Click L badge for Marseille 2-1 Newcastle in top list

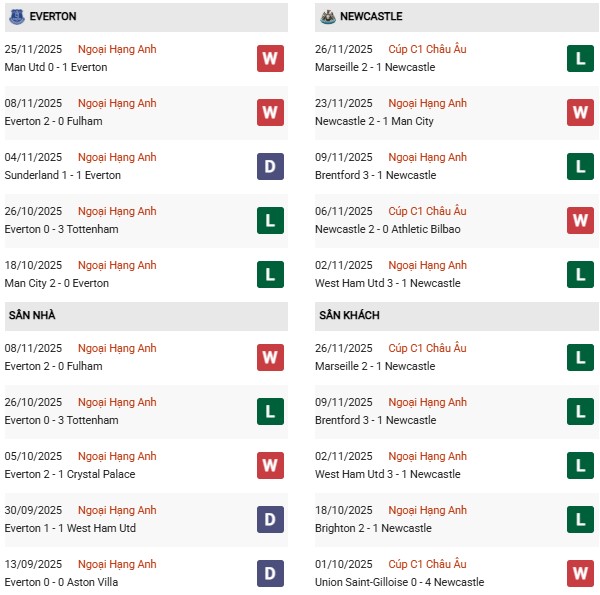point(581,58)
